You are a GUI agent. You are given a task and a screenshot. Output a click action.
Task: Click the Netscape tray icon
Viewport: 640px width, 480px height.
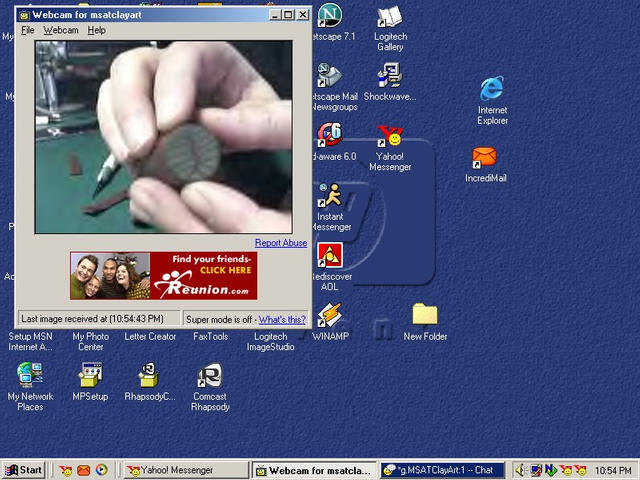tap(551, 471)
